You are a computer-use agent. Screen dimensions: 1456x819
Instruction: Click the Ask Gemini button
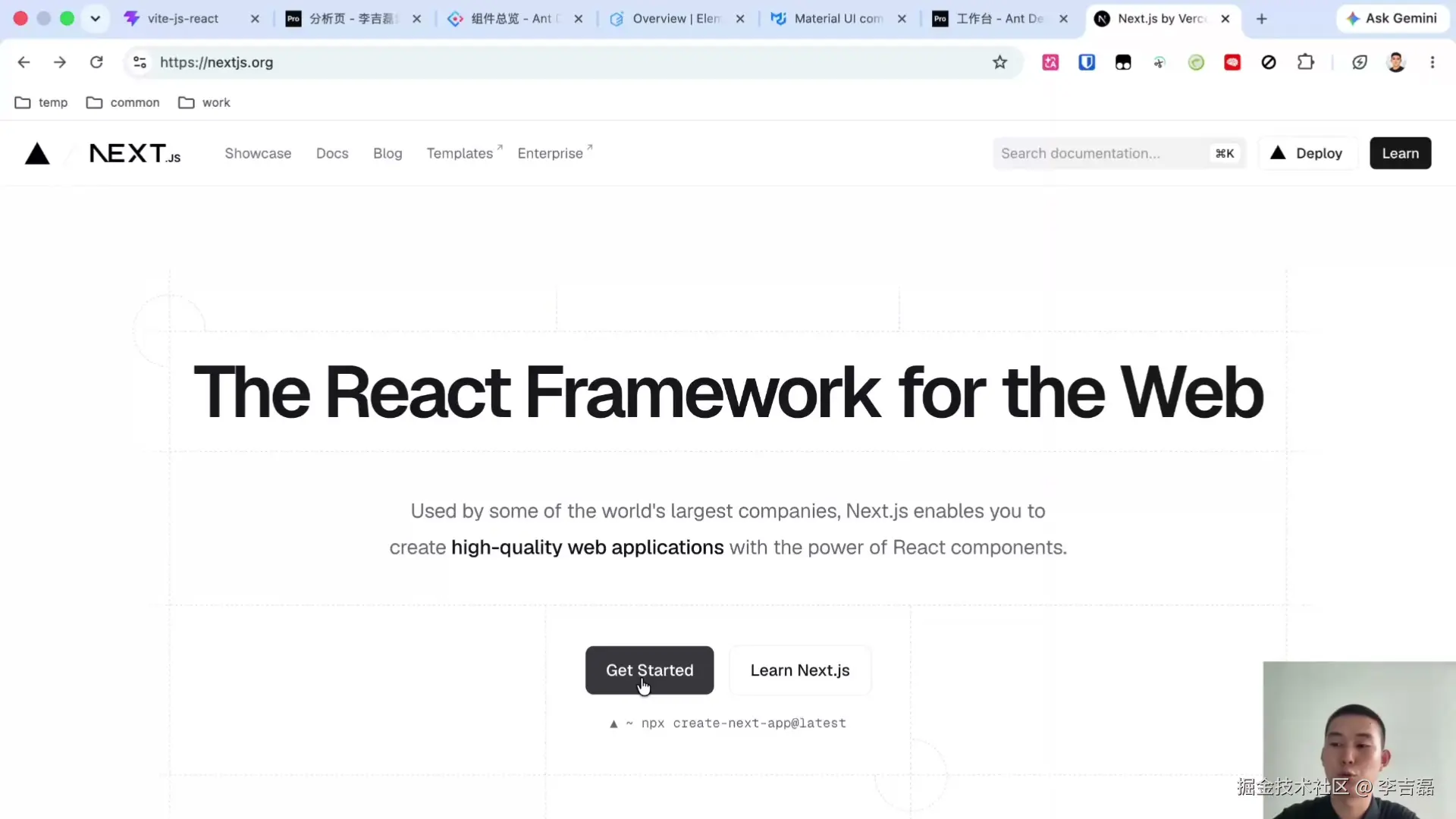(x=1392, y=18)
